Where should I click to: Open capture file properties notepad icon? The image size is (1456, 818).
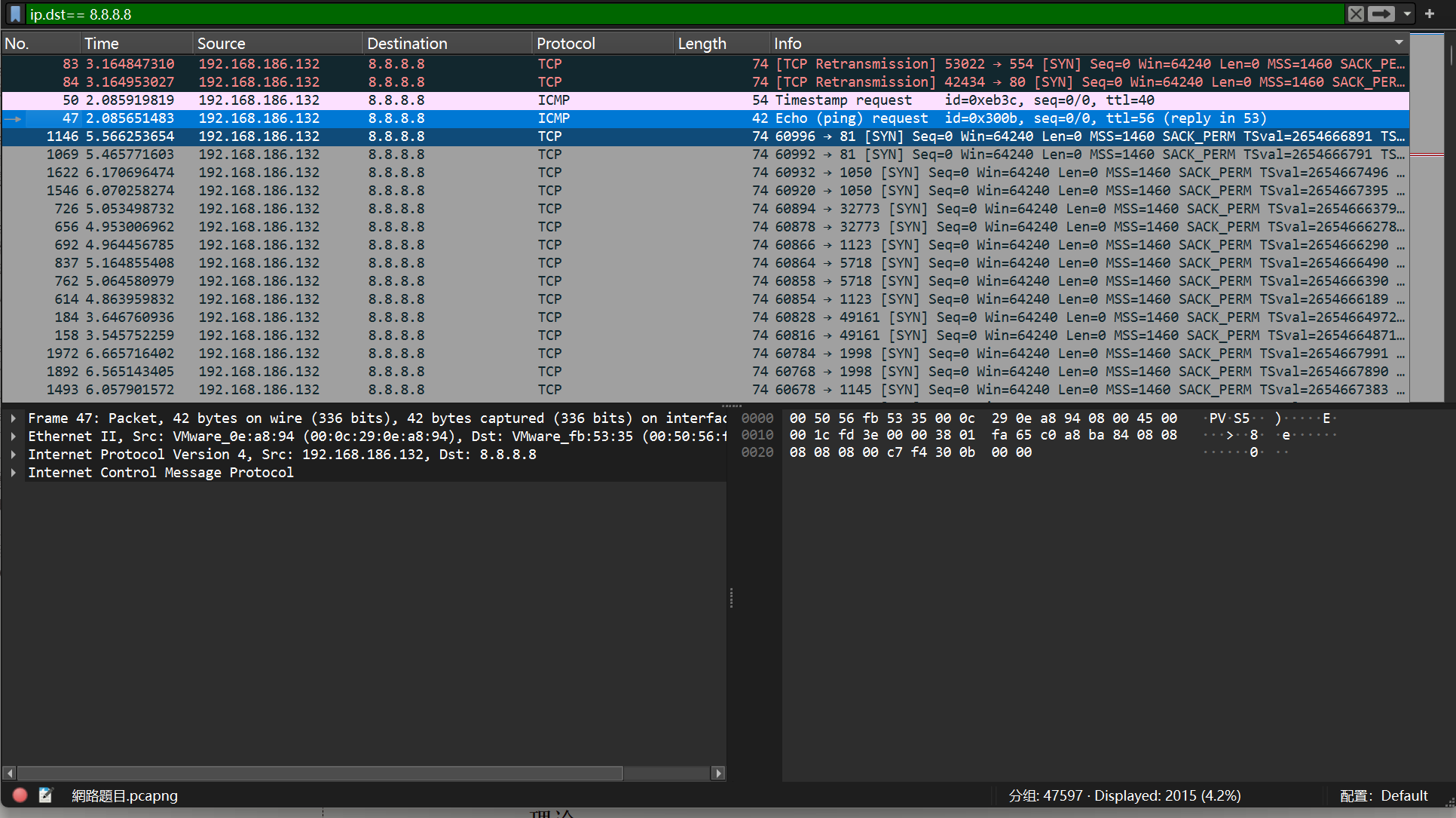46,795
